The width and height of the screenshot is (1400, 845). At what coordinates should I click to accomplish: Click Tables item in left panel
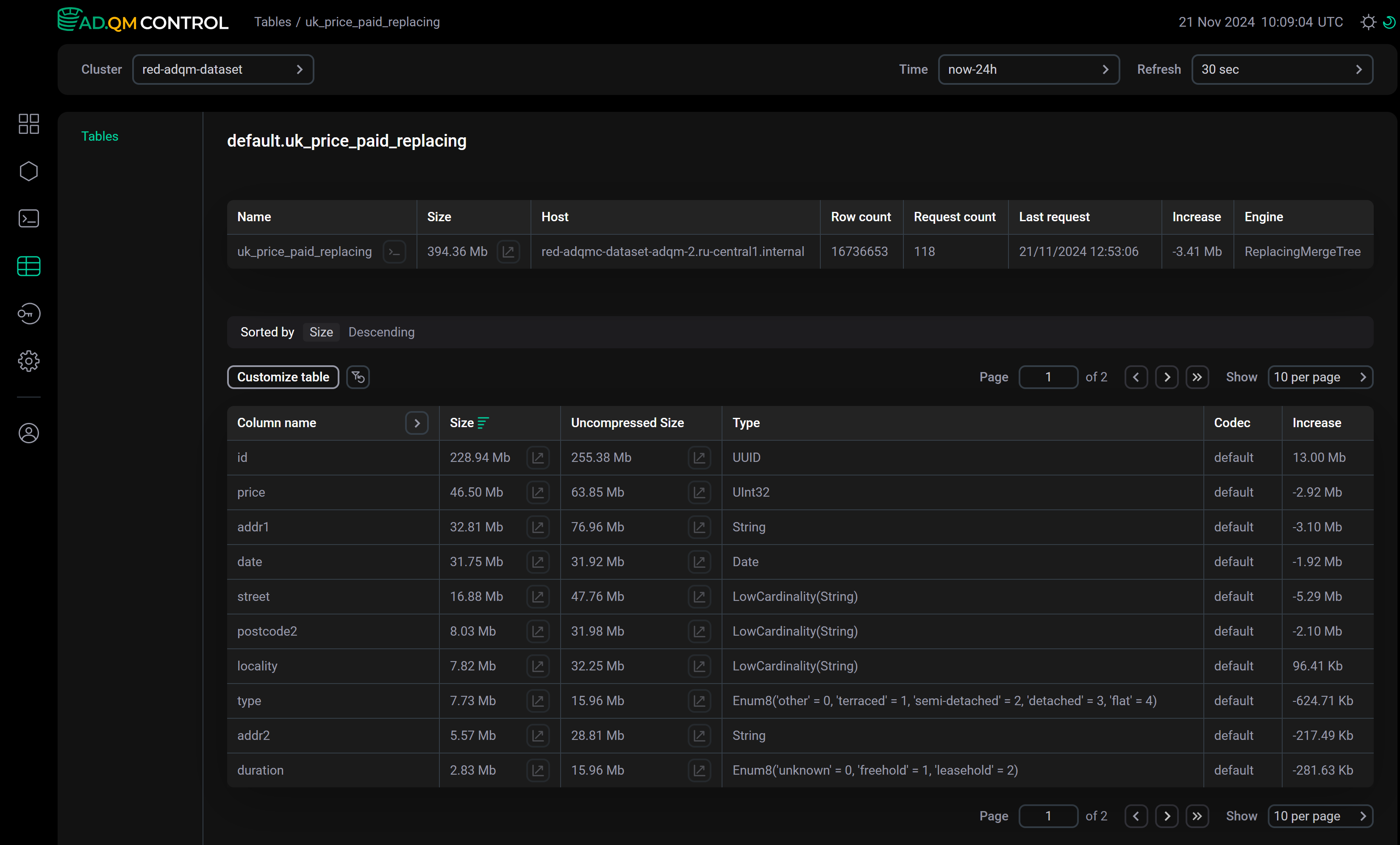(x=100, y=136)
